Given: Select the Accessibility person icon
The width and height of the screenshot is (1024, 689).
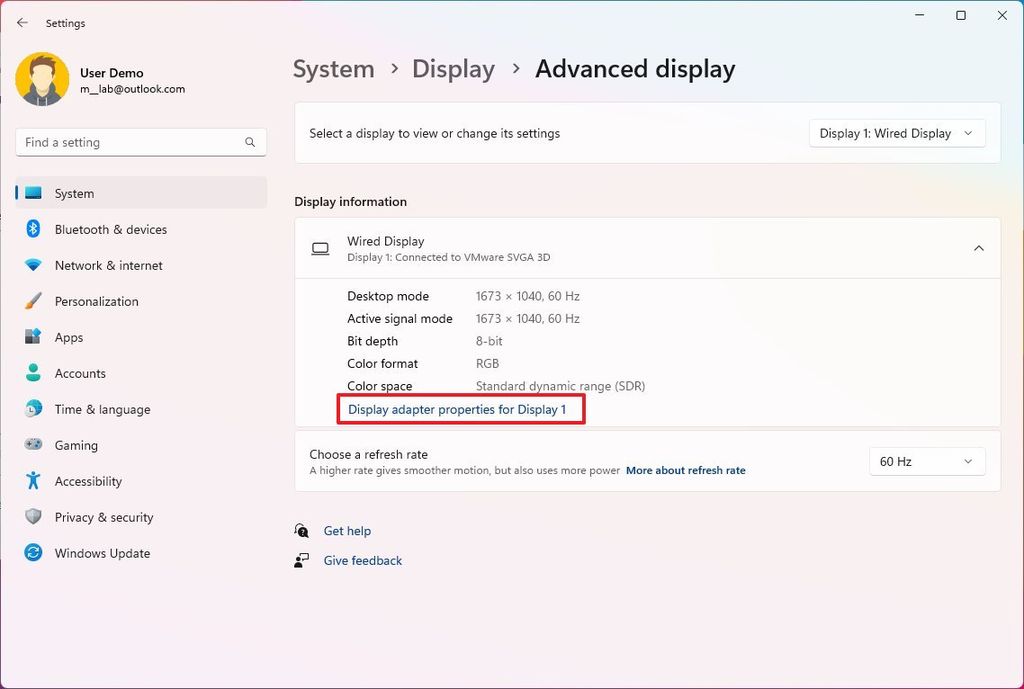Looking at the screenshot, I should click(x=32, y=481).
